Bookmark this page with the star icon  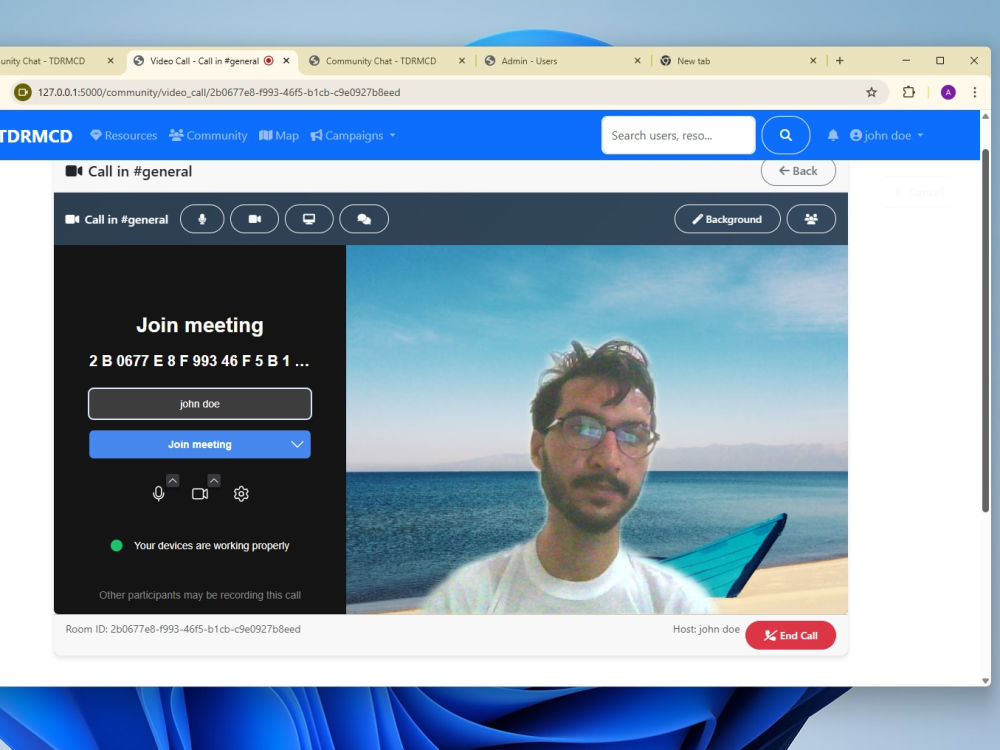tap(871, 92)
